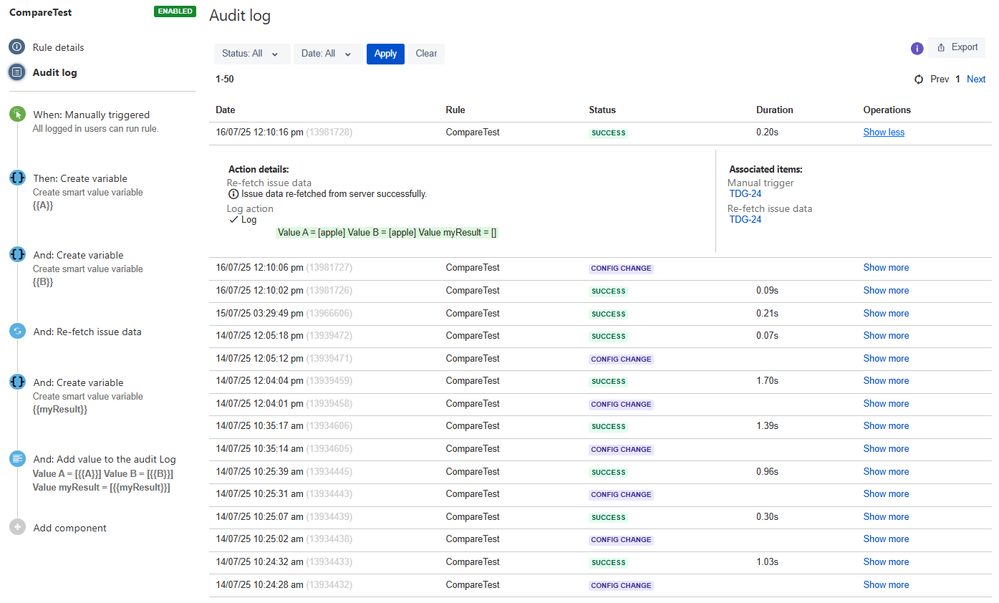Select the Audit log sidebar icon

17,72
